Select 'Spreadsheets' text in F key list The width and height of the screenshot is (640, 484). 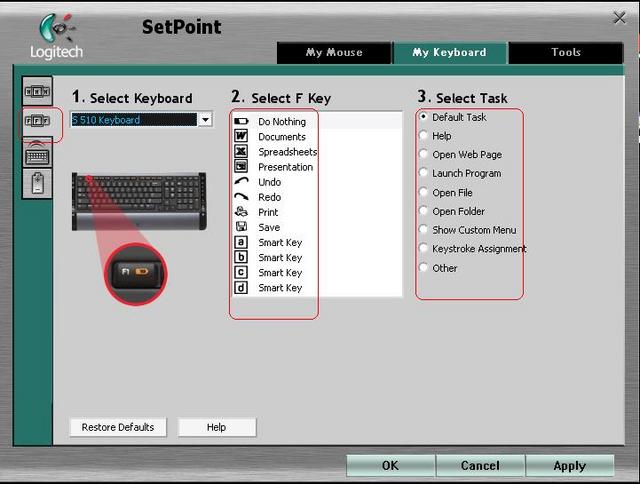[x=288, y=152]
